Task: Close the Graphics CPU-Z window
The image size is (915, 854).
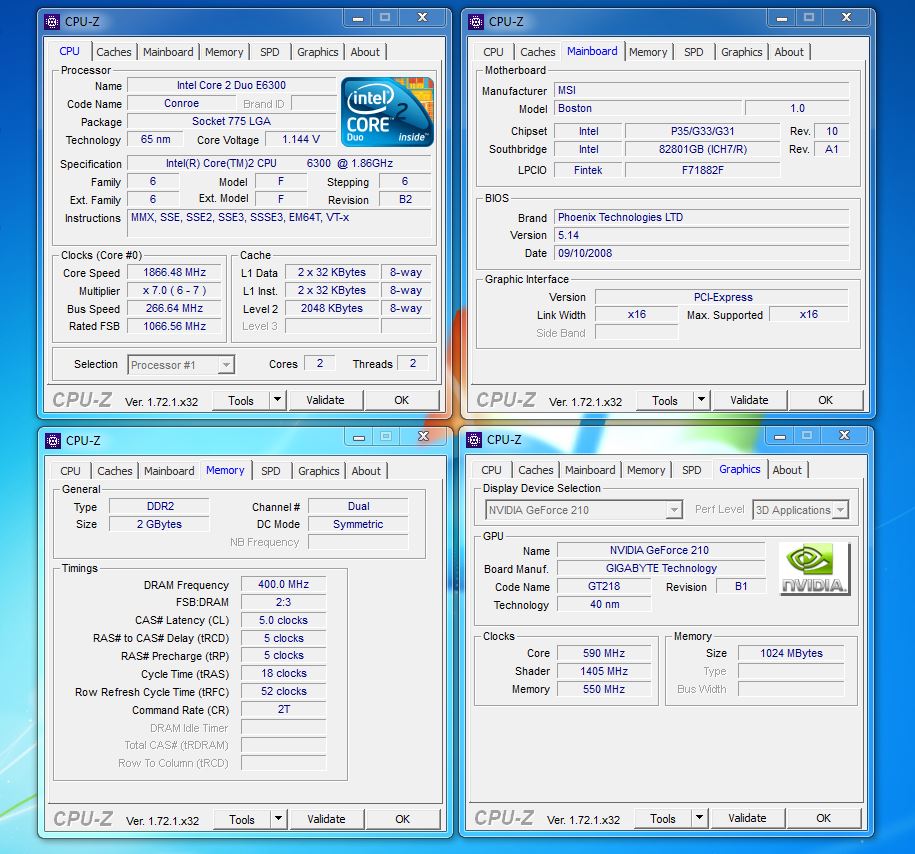Action: click(844, 435)
